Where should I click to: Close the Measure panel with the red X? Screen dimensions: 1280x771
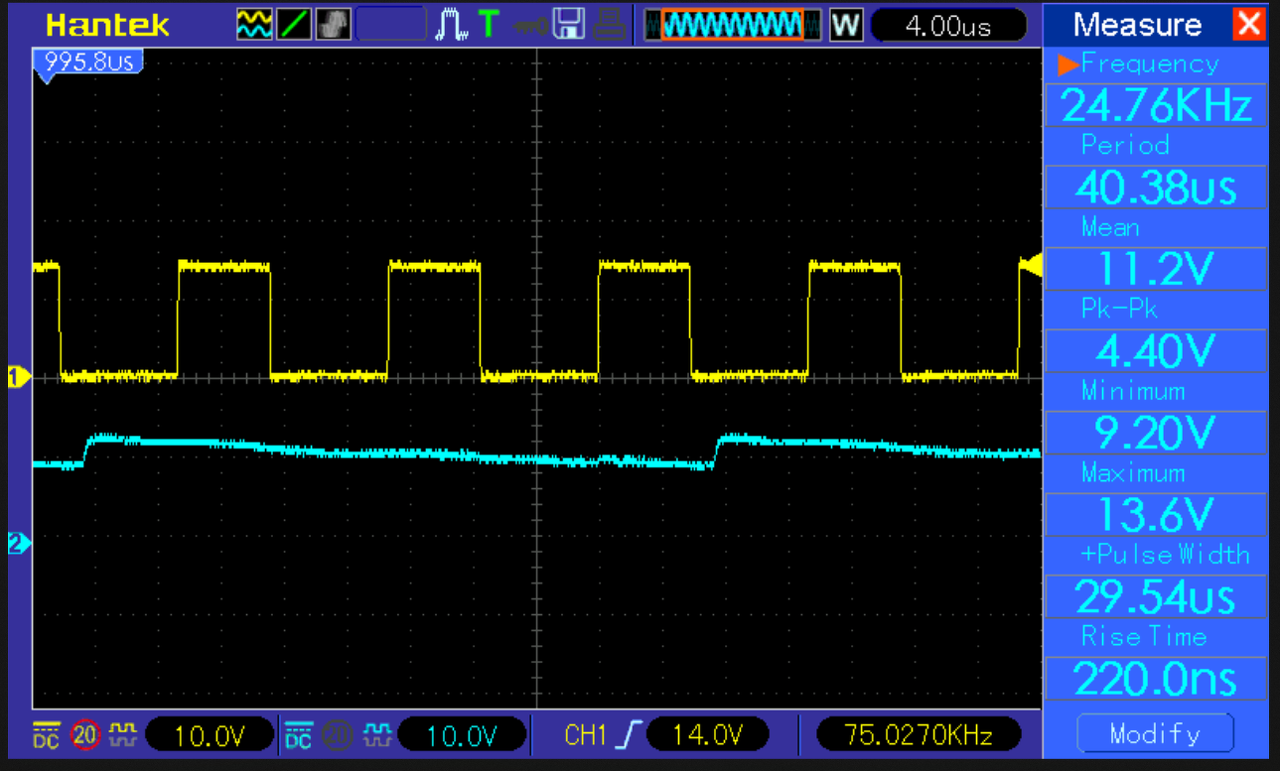[1249, 23]
